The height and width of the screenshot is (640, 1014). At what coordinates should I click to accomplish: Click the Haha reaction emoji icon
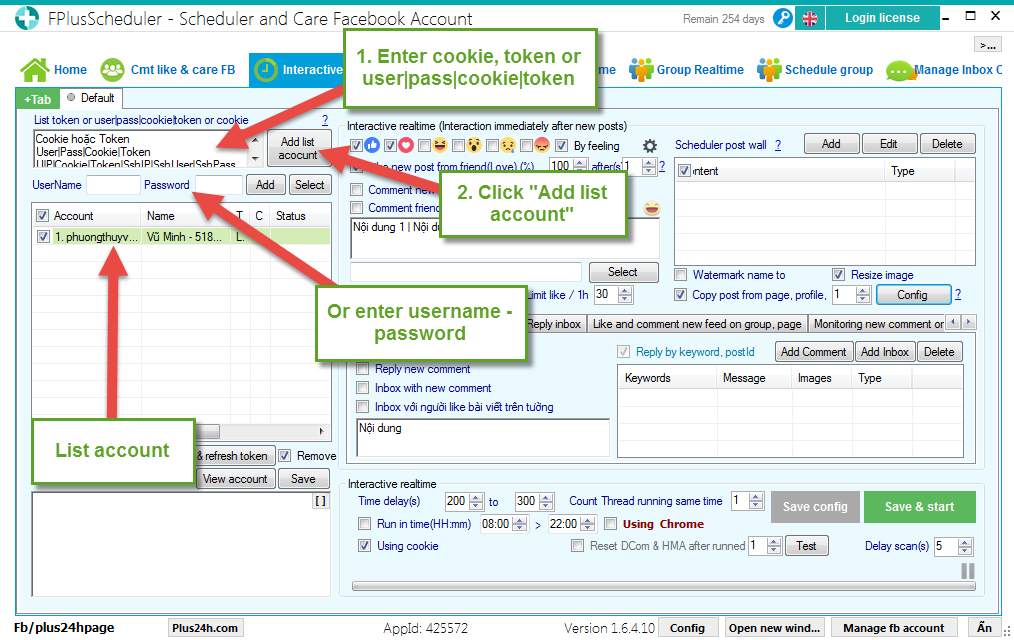440,145
